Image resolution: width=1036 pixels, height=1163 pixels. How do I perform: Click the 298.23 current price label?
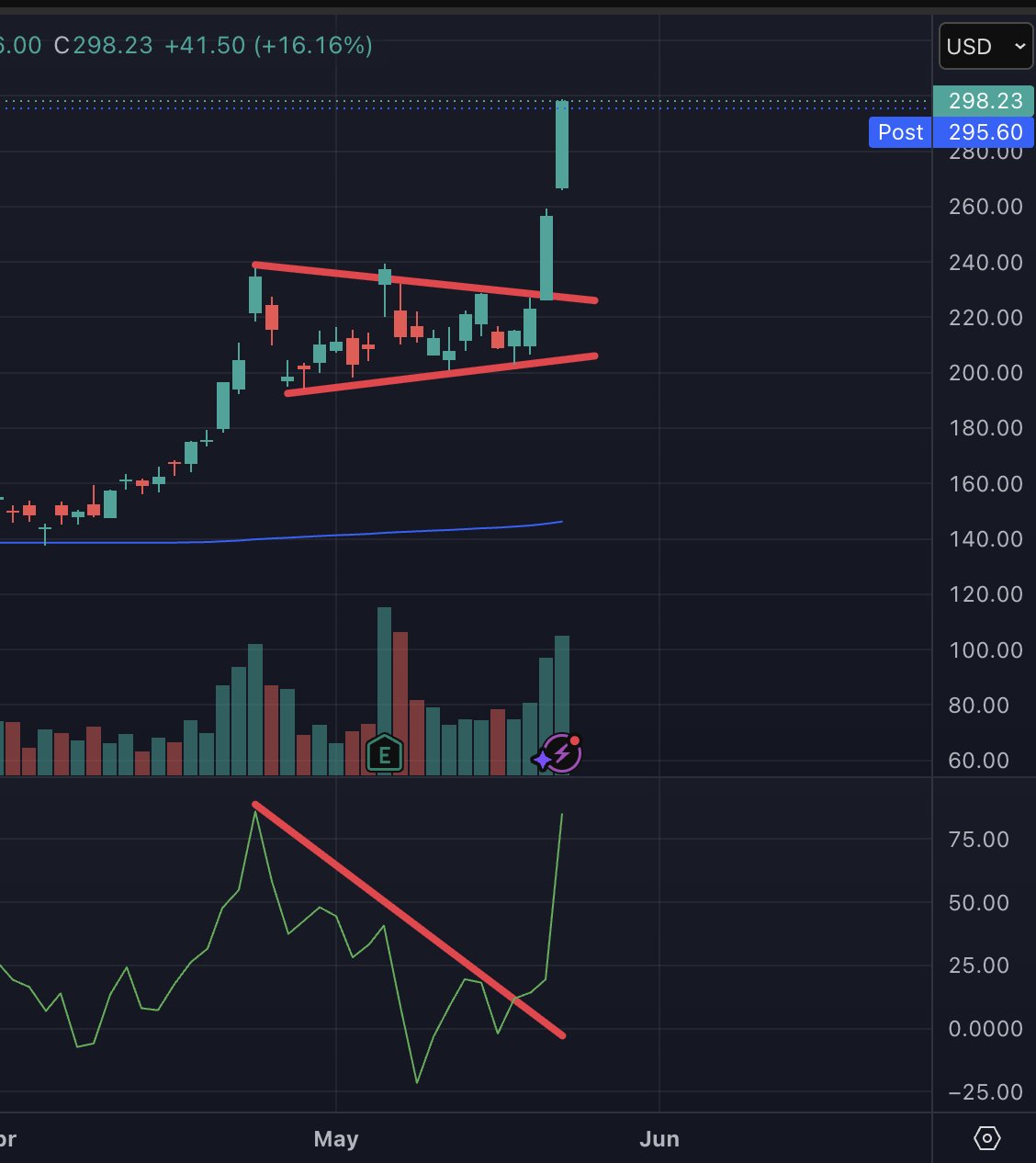point(984,101)
